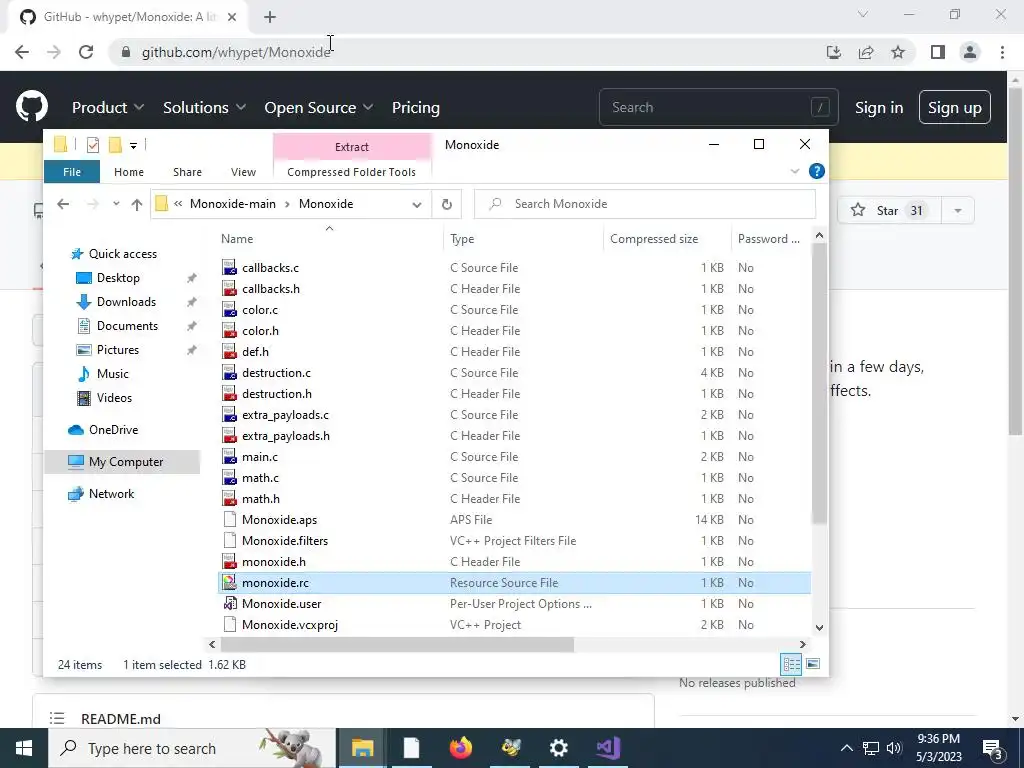Open Settings gear in taskbar
This screenshot has width=1024, height=768.
[x=558, y=748]
